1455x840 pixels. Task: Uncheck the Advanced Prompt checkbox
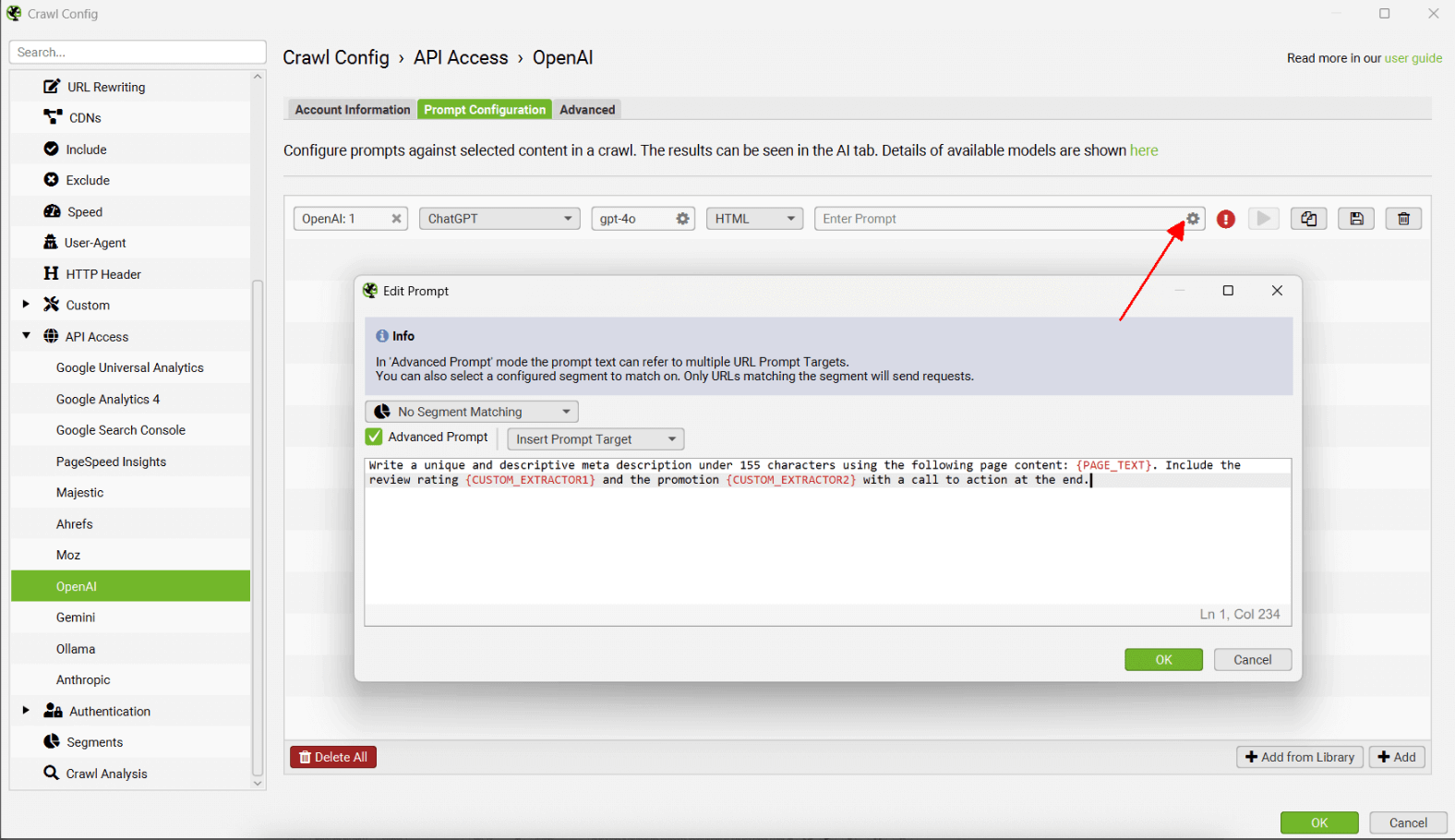pos(374,438)
